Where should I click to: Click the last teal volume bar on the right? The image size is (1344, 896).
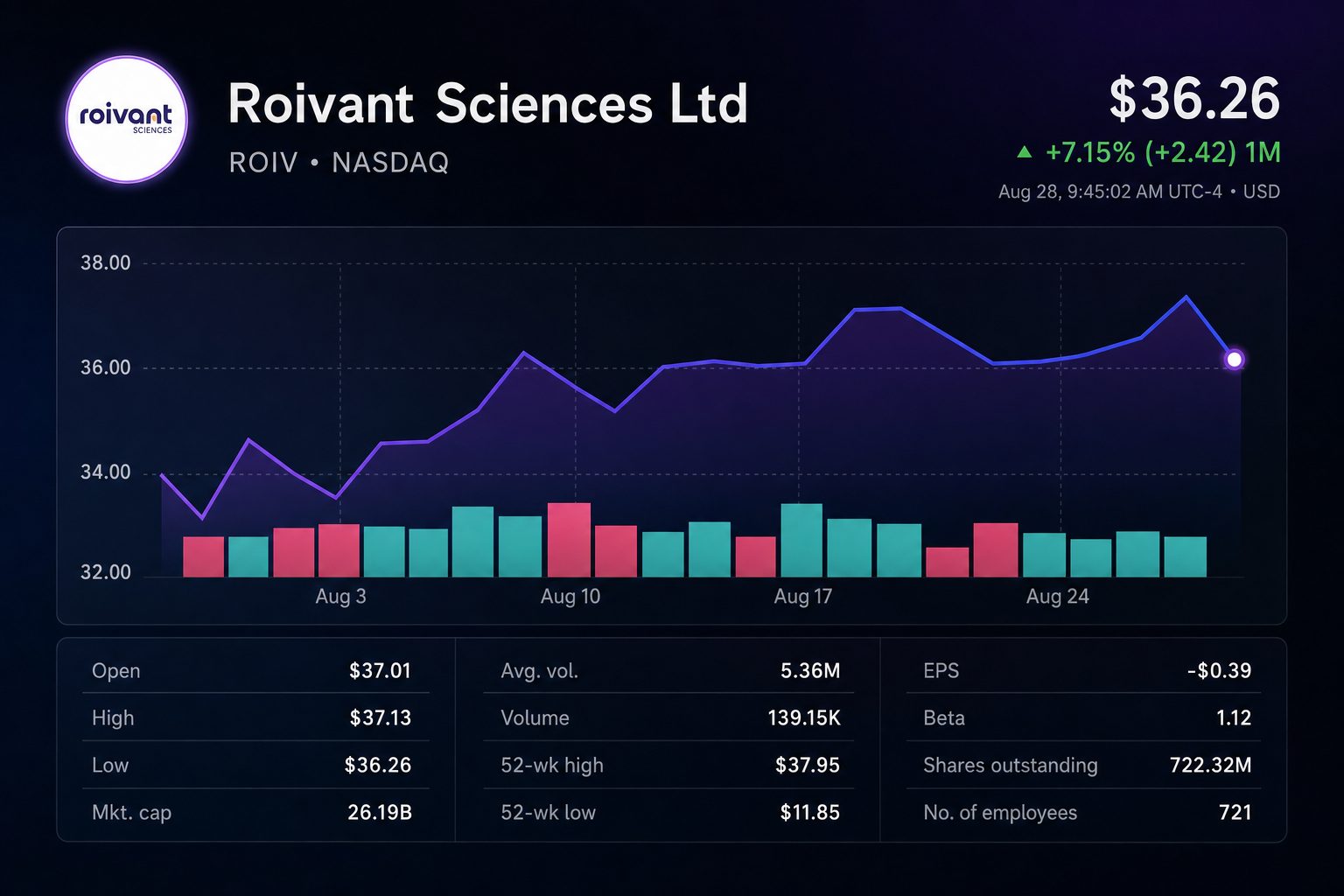click(1186, 556)
